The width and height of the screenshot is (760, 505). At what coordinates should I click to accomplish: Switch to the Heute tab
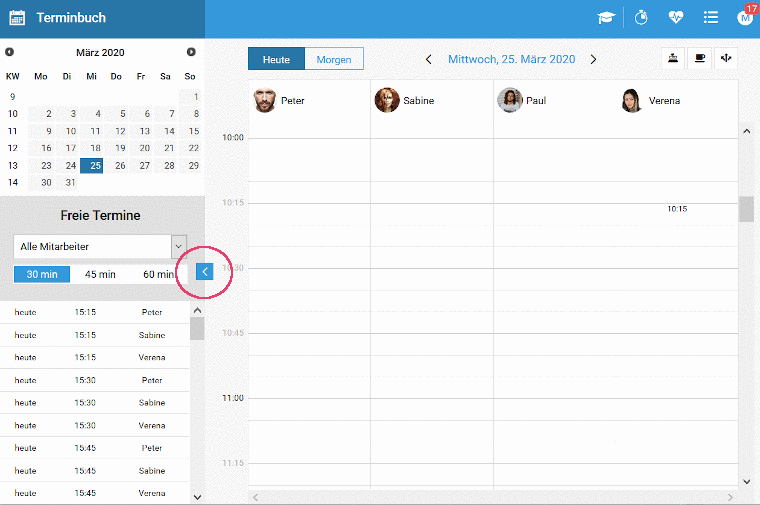pyautogui.click(x=276, y=59)
